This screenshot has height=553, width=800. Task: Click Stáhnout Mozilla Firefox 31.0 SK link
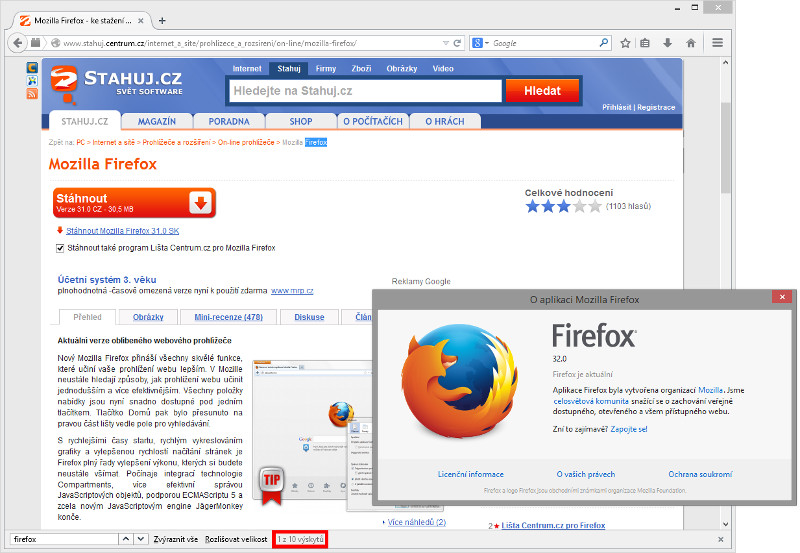click(122, 231)
